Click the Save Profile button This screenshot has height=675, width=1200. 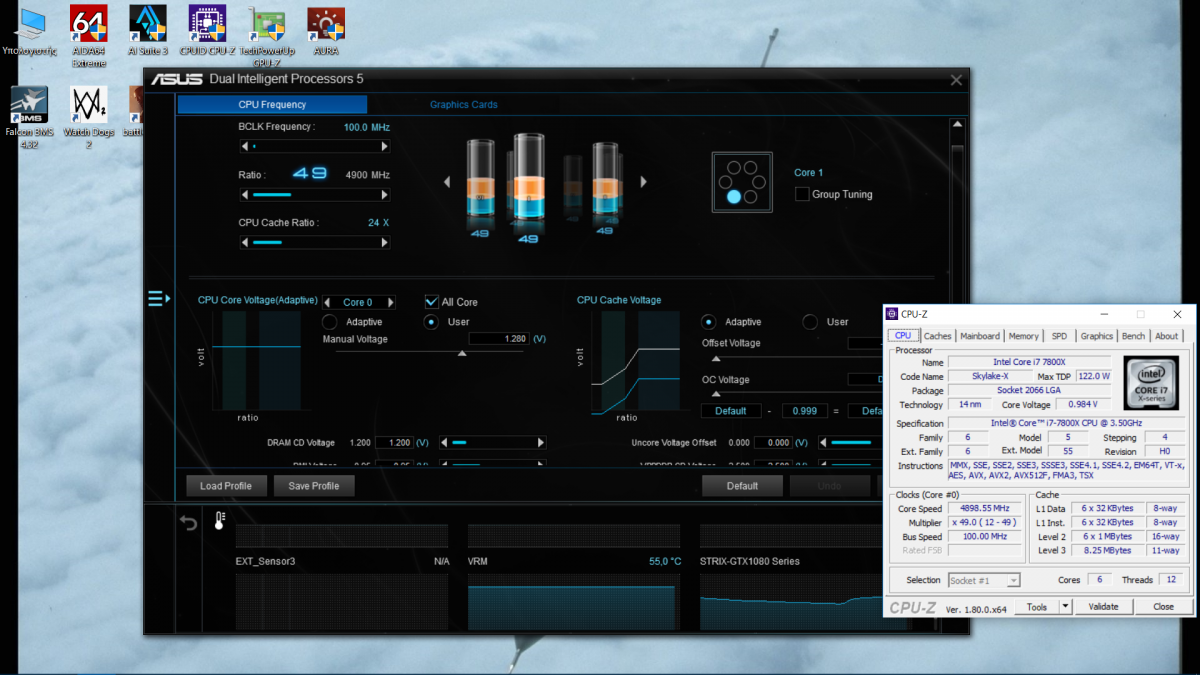pos(314,486)
